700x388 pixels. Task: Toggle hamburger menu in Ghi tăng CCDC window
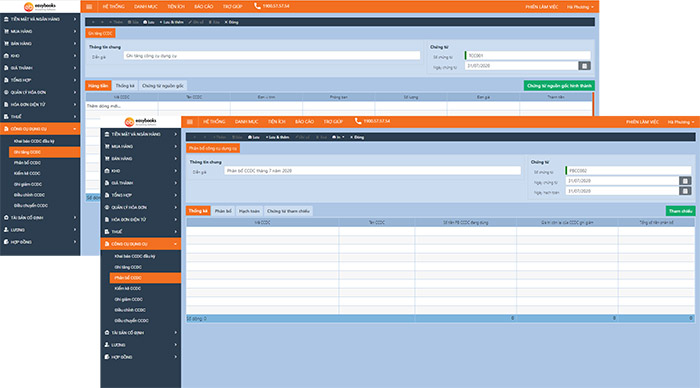pos(89,7)
